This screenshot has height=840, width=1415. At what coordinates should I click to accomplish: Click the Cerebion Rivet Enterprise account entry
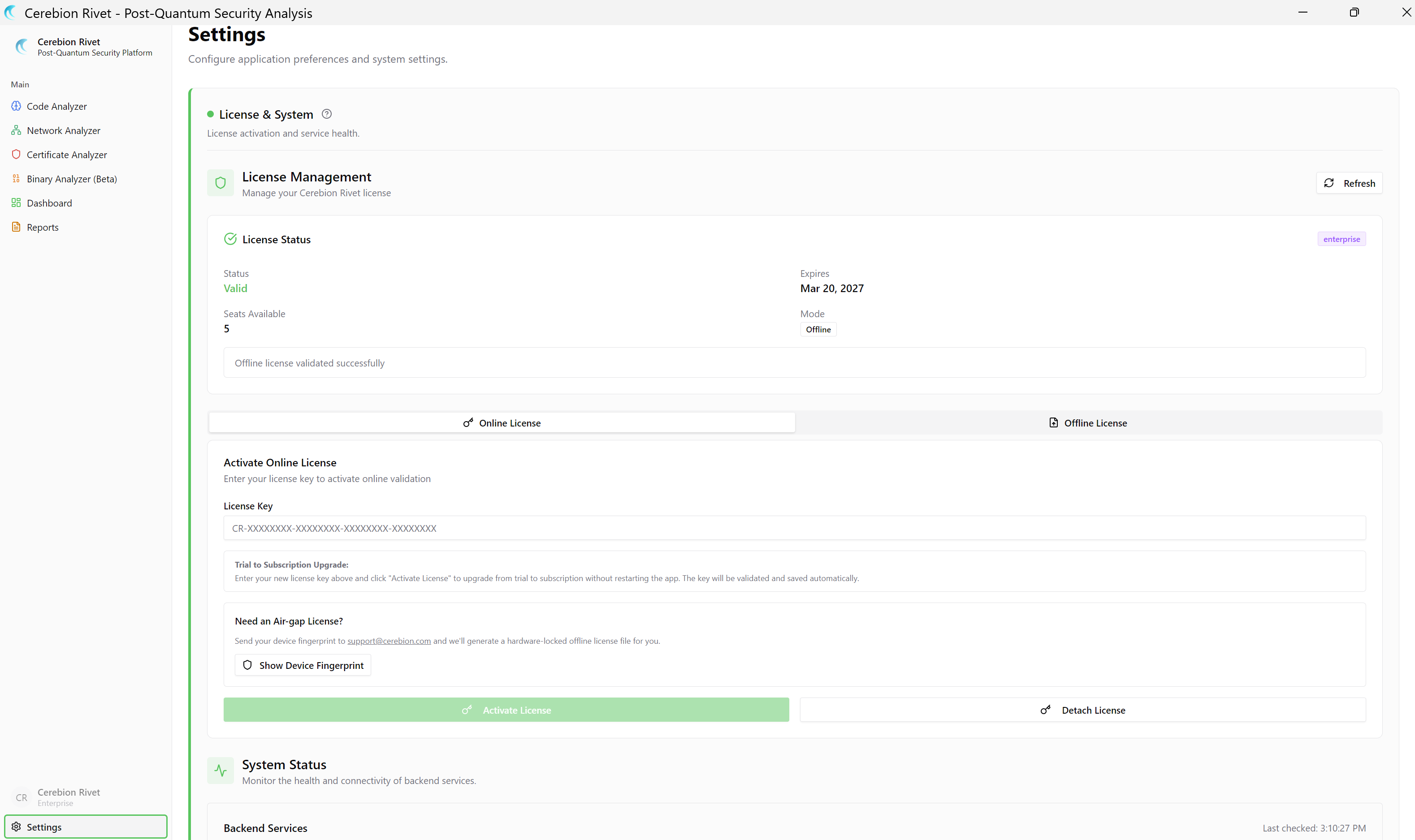pos(86,797)
